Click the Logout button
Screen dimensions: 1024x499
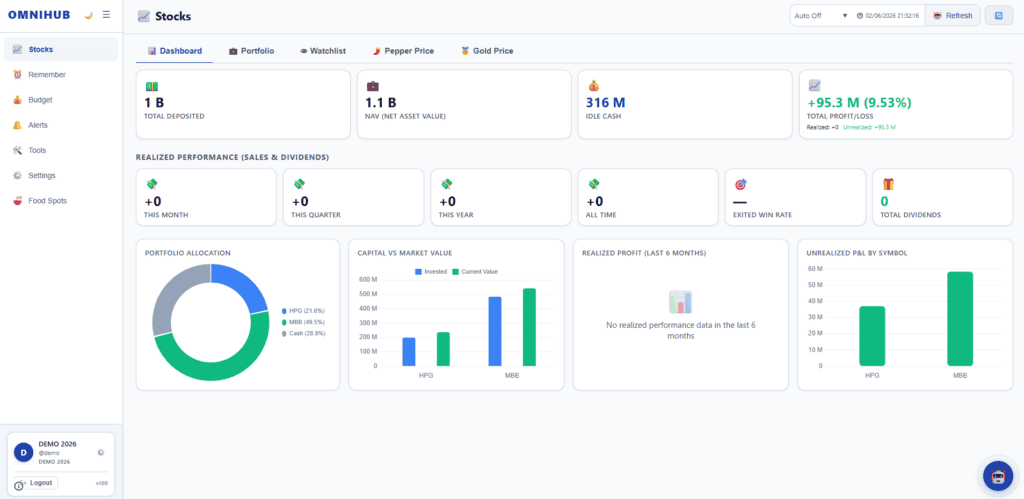(37, 483)
